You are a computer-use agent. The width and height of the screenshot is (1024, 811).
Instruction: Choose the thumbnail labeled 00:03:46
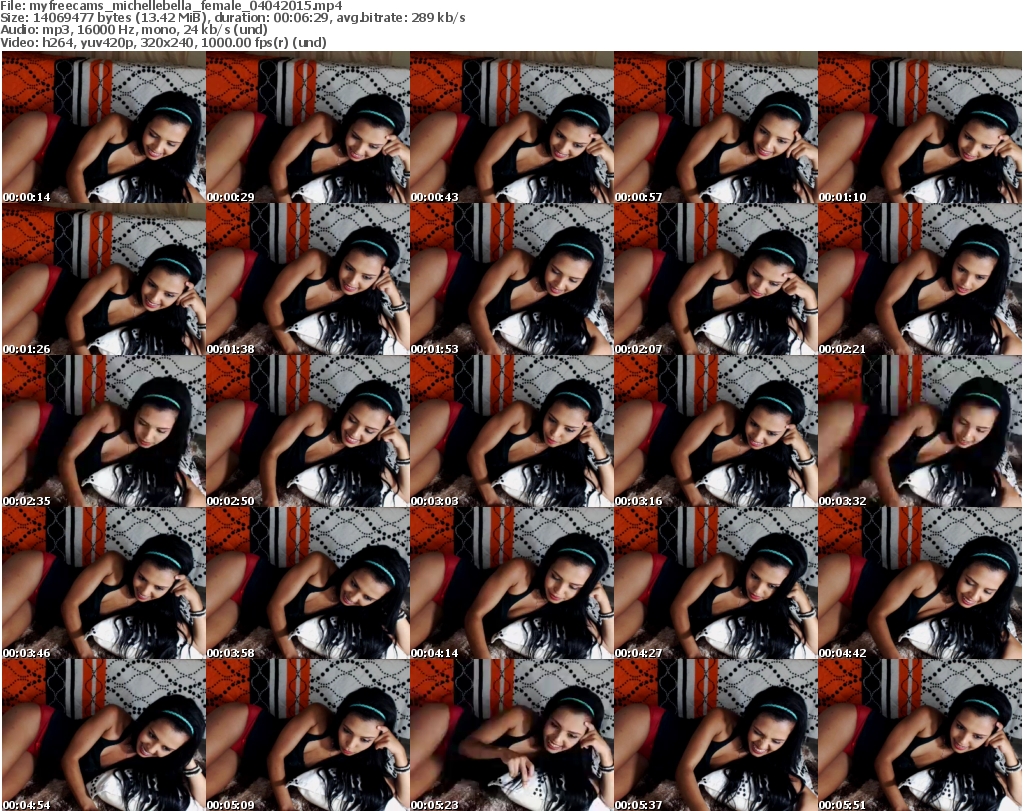(103, 583)
